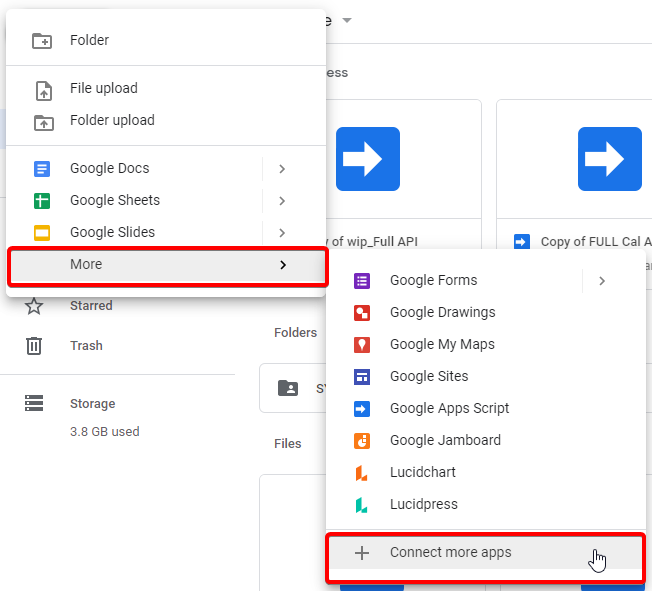
Task: Open the My Drive dropdown arrow
Action: coord(347,20)
